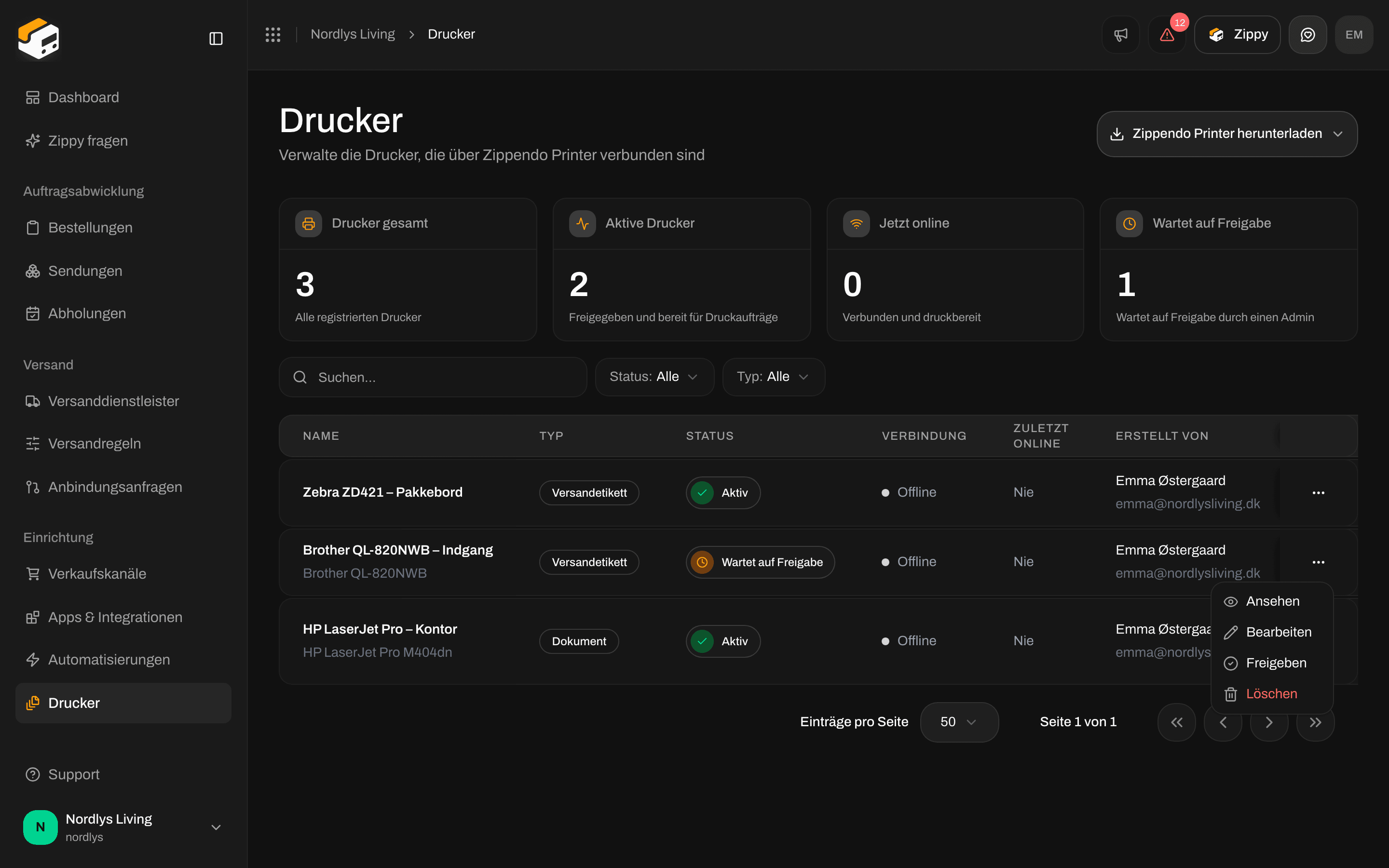Select Ansehen in the context menu

1271,601
